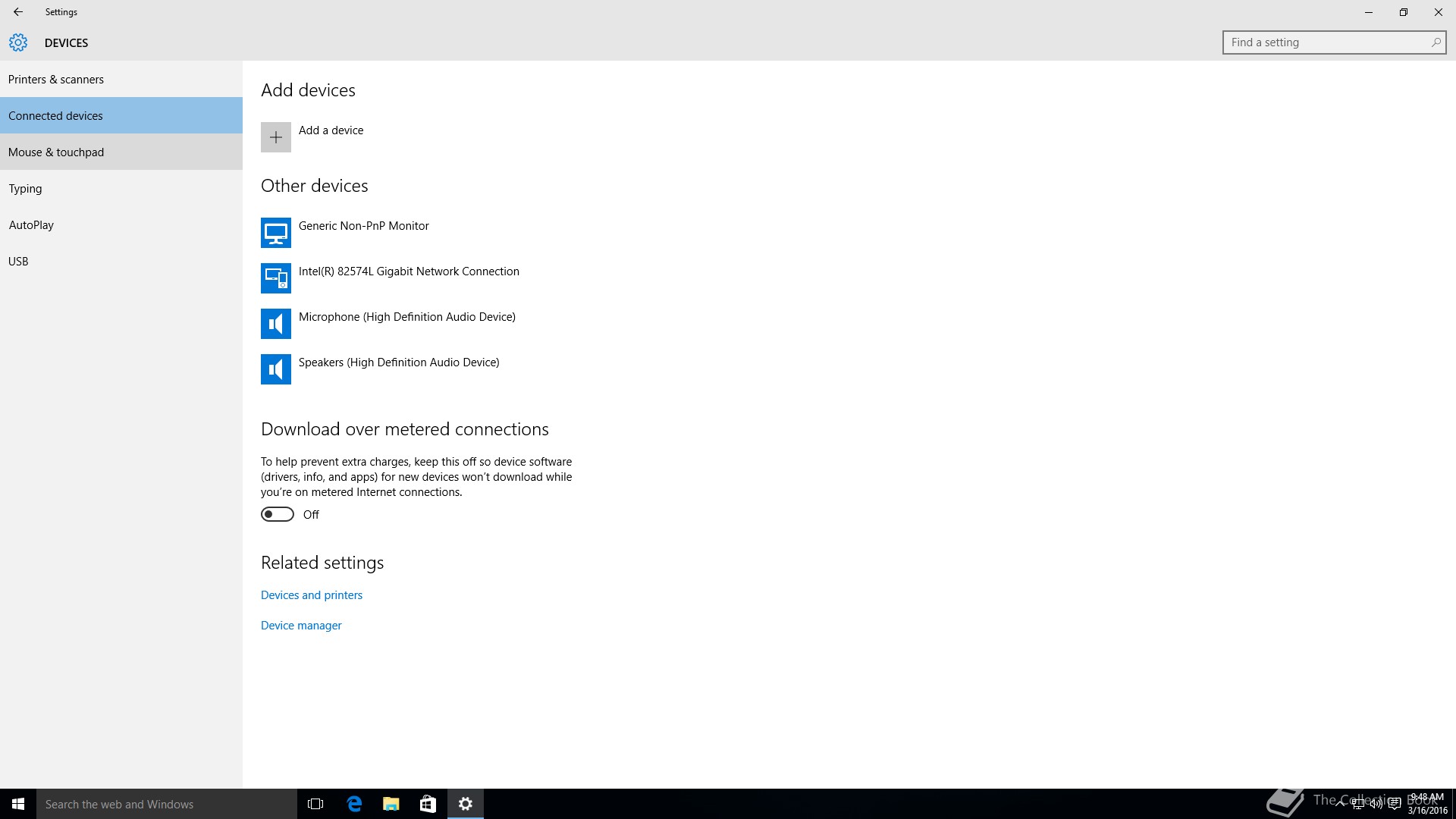The image size is (1456, 819).
Task: Toggle Download over metered connections switch
Action: click(x=278, y=514)
